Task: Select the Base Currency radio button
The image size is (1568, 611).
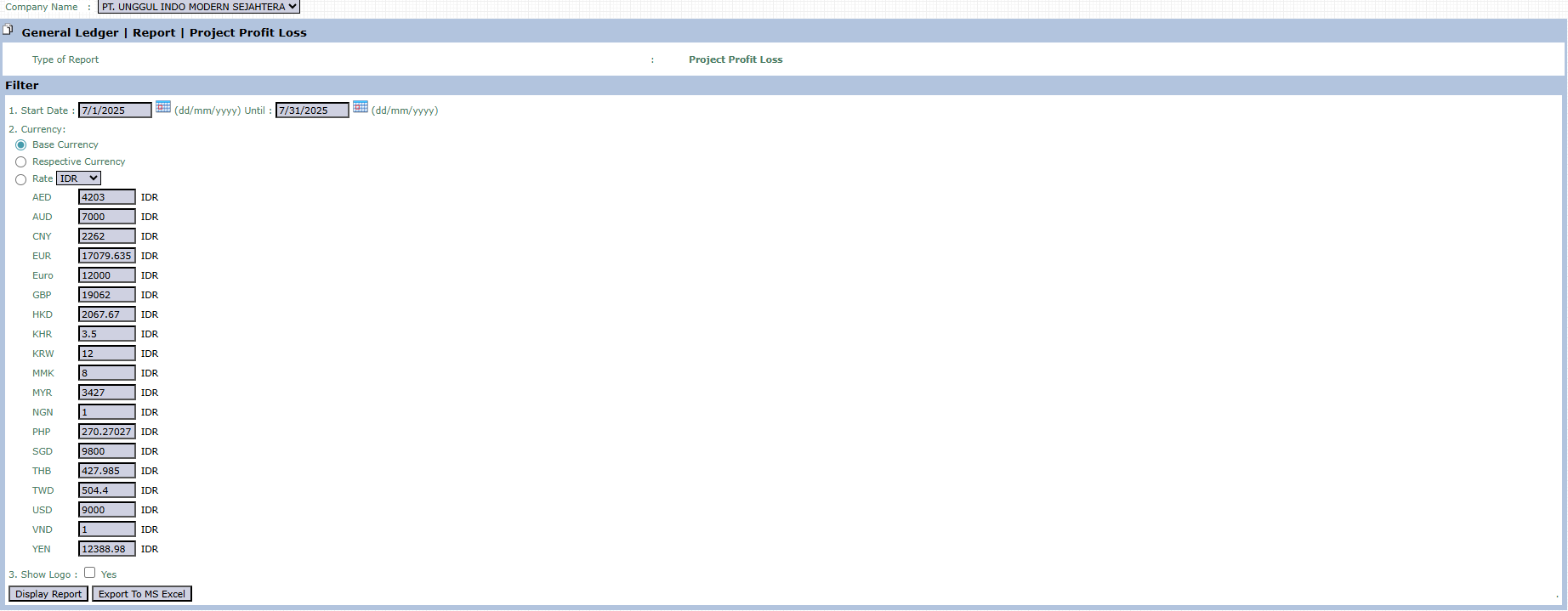Action: coord(21,145)
